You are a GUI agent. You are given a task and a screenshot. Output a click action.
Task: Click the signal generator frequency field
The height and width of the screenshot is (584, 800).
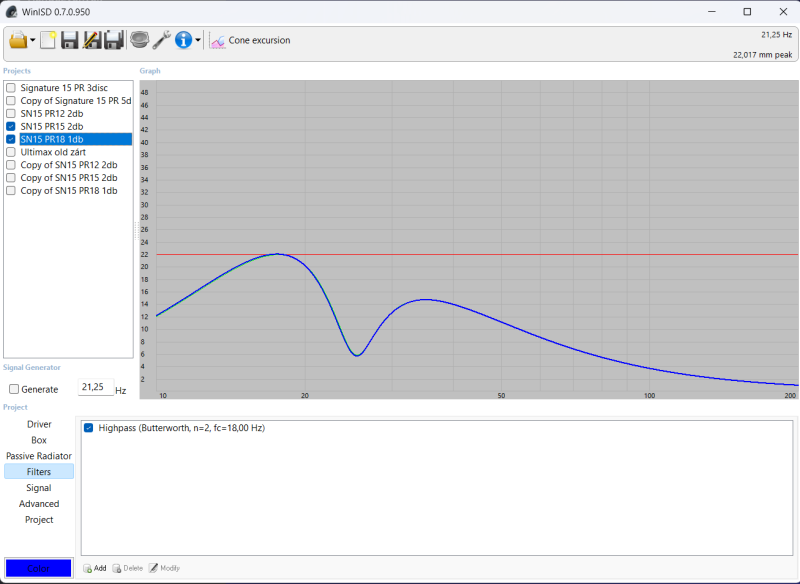click(x=95, y=387)
